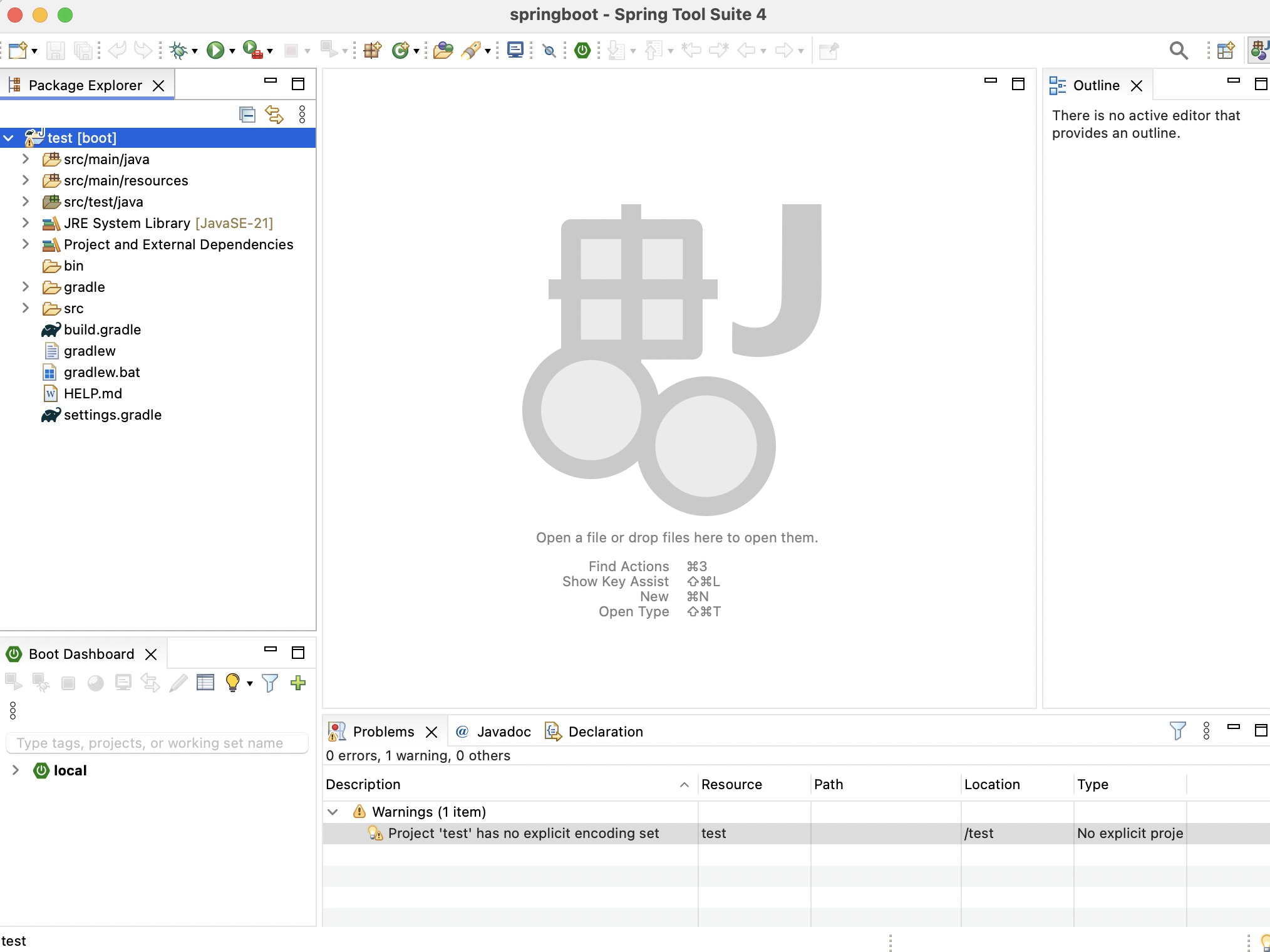The image size is (1270, 952).
Task: Sort problems by Description column header
Action: [x=363, y=784]
